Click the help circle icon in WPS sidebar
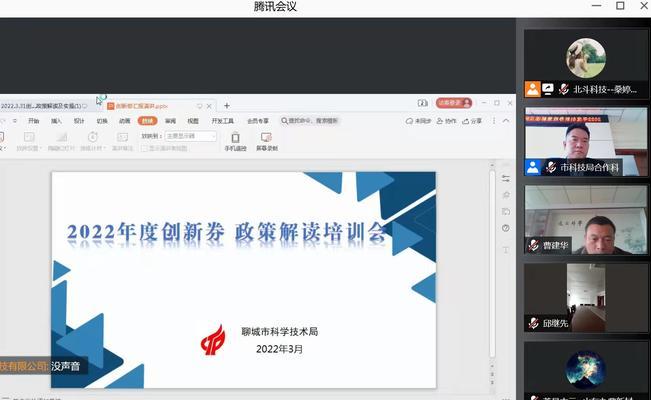 506,228
